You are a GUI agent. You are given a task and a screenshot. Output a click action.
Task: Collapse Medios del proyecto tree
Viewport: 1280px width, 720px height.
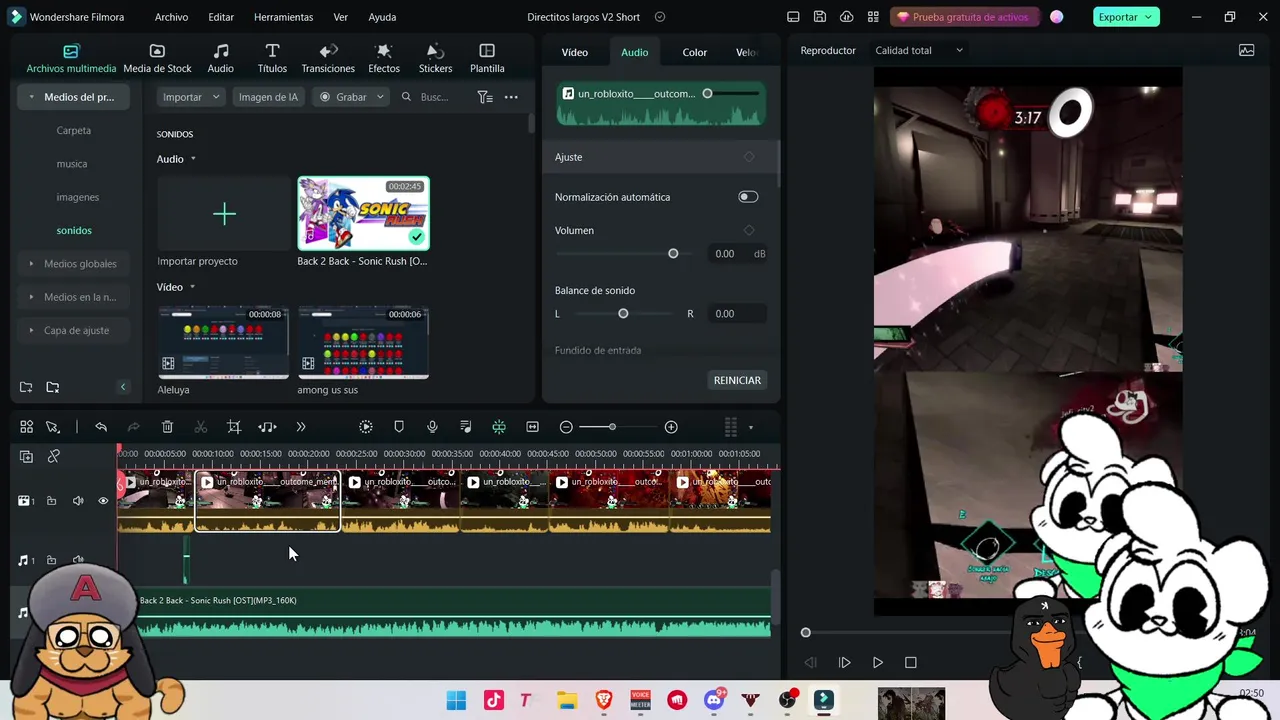tap(32, 97)
